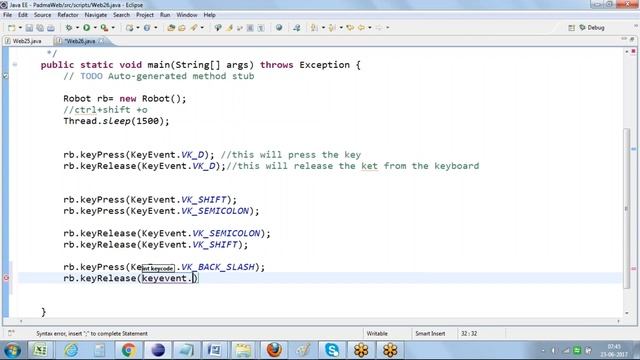Open the New Java Package dropdown arrow
This screenshot has width=640, height=360.
138,28
